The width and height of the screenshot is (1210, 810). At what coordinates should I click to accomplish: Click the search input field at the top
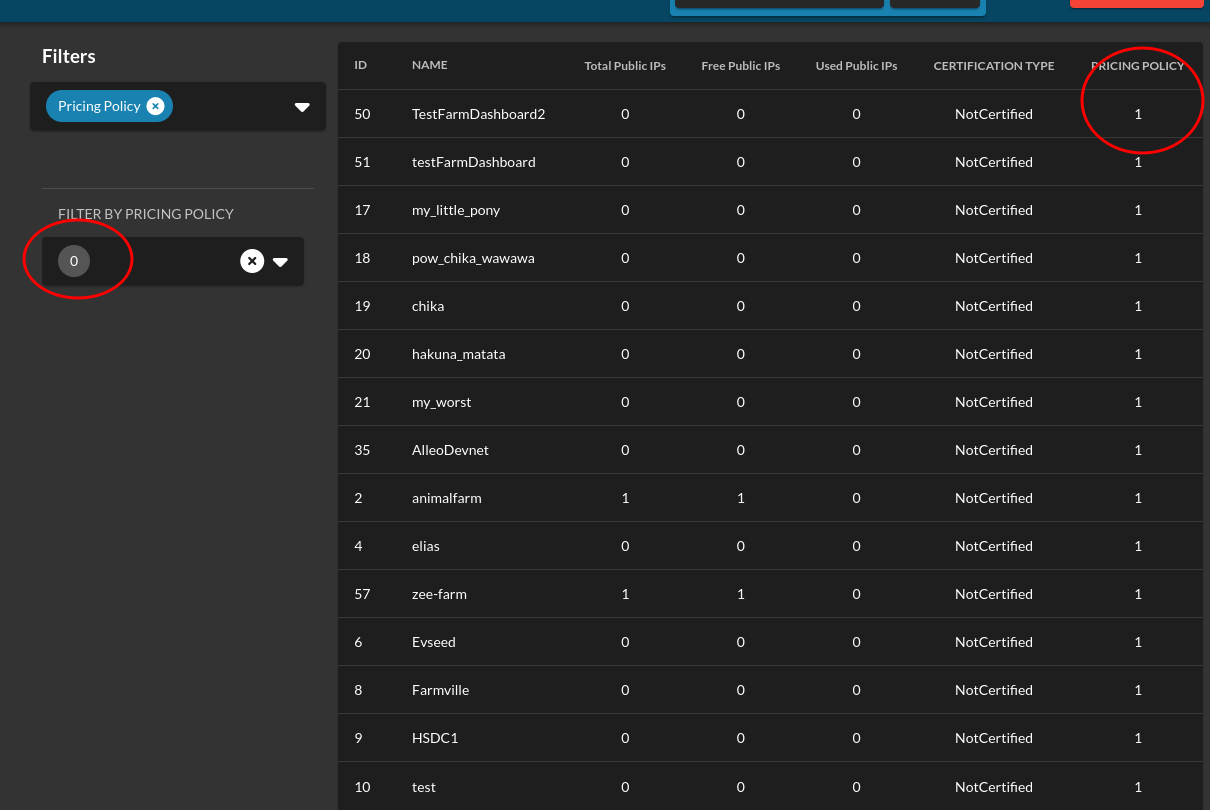click(x=778, y=4)
